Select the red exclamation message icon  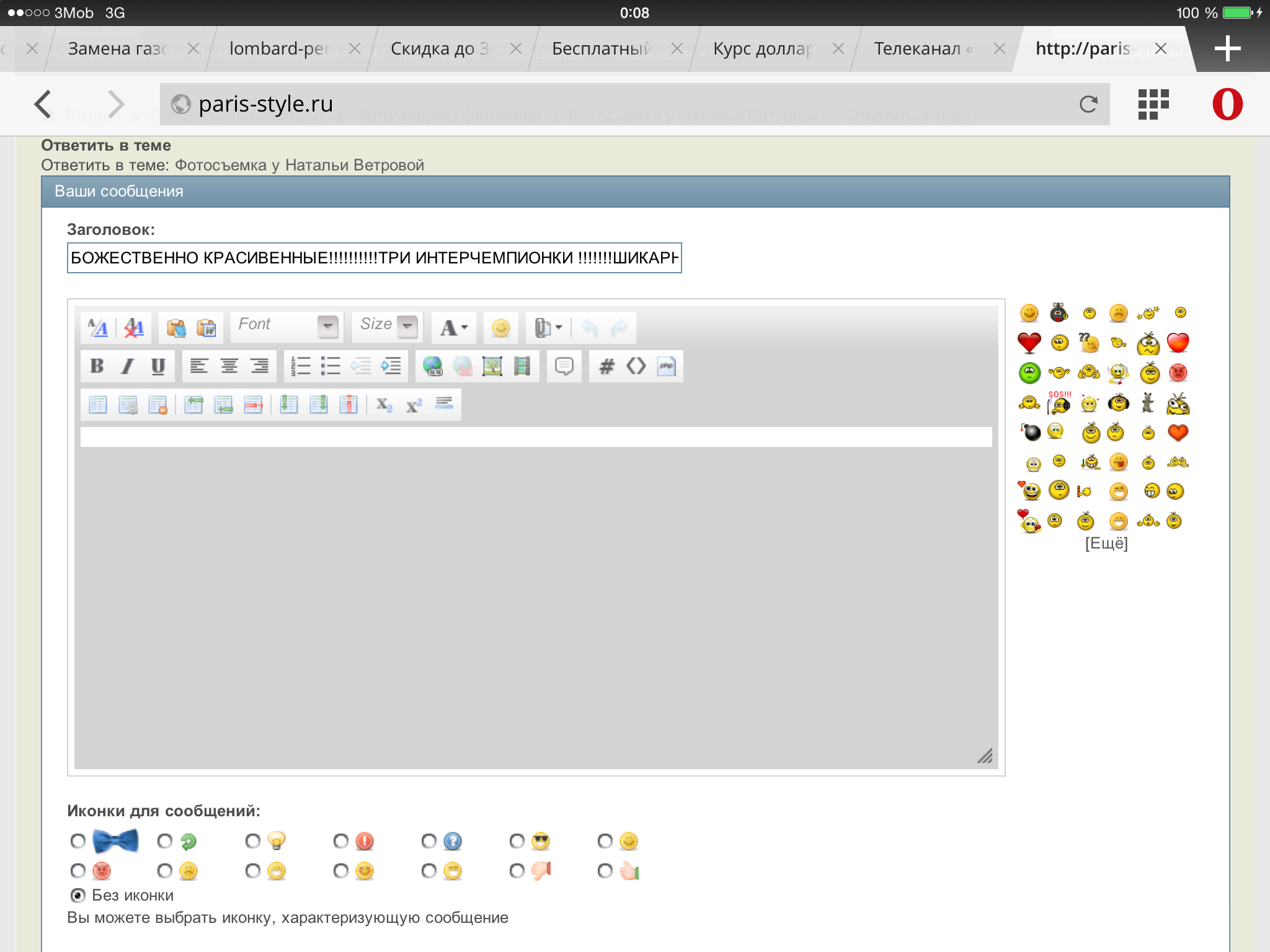coord(340,841)
